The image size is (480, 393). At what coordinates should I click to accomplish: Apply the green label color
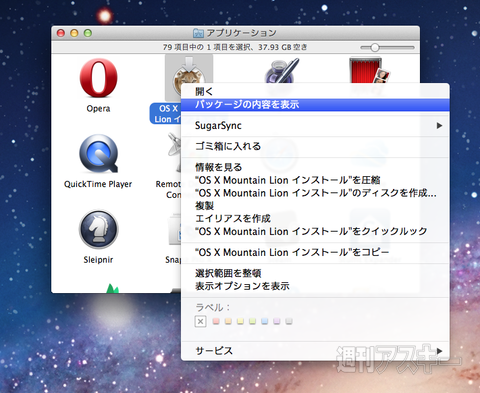click(x=253, y=321)
